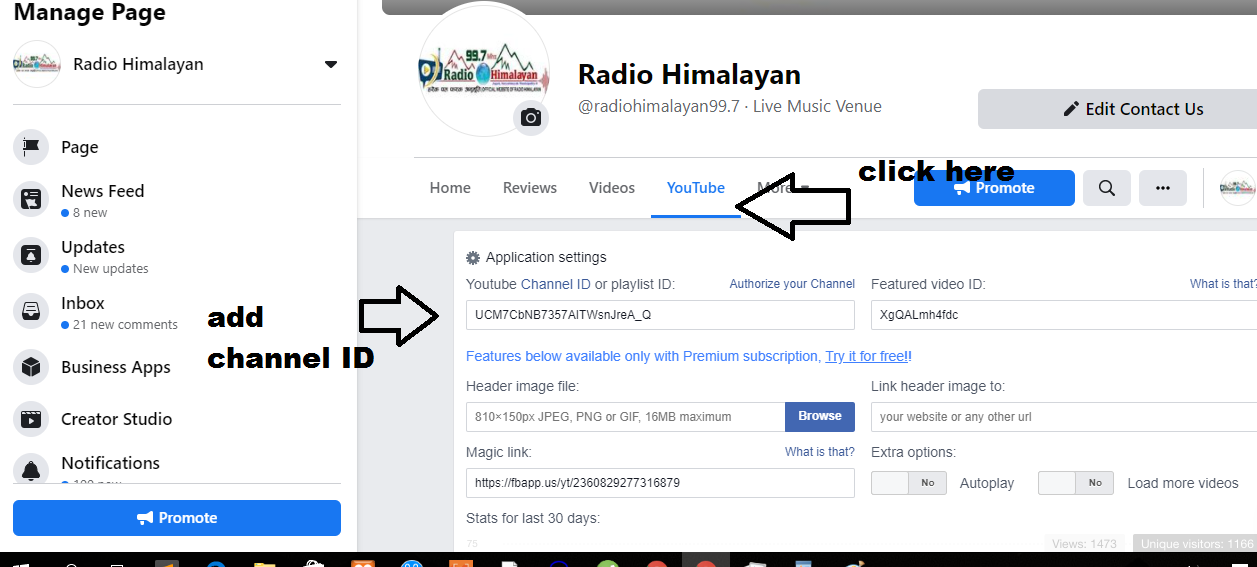The height and width of the screenshot is (567, 1257).
Task: Click the 'Views: 1473' stat
Action: click(x=1084, y=544)
